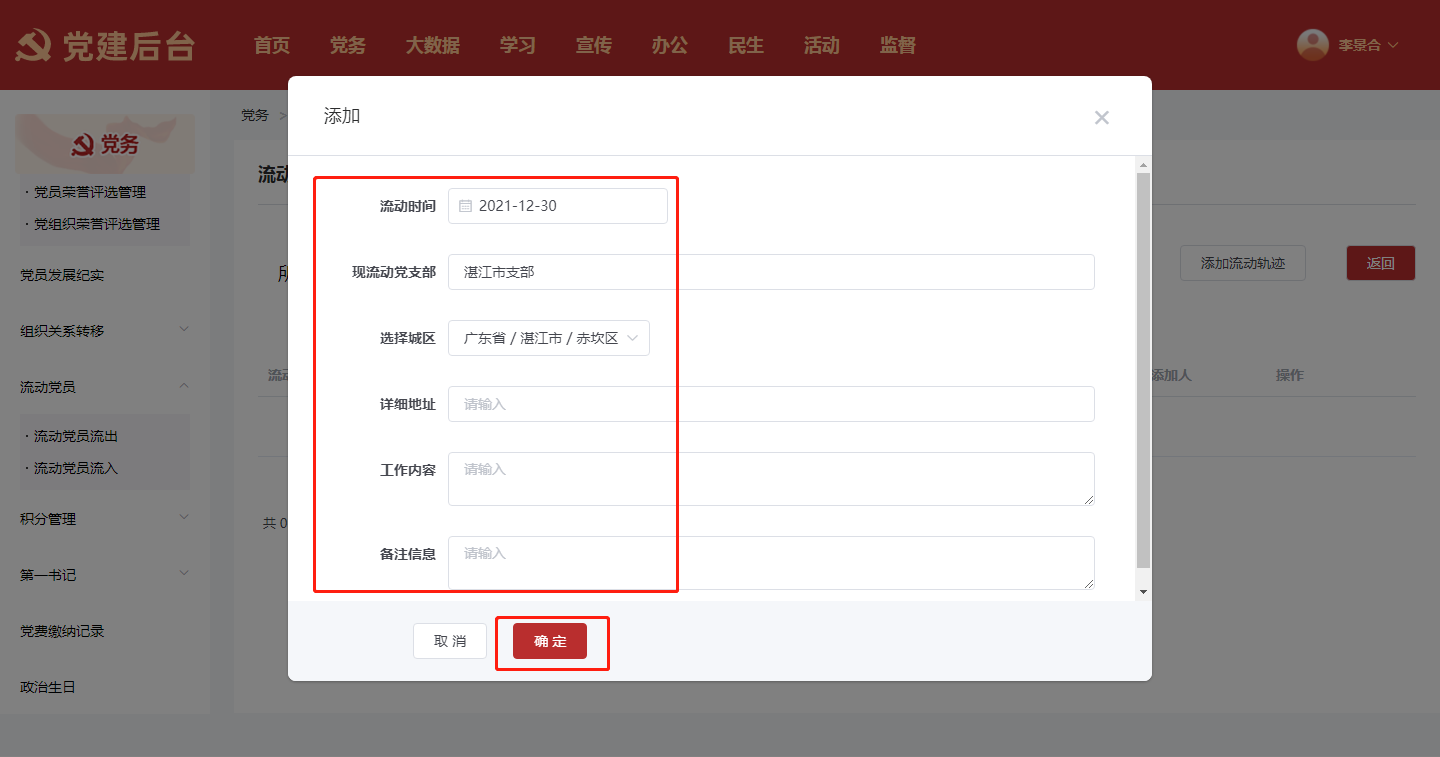The height and width of the screenshot is (757, 1440).
Task: Click the 返回 button
Action: [1380, 263]
